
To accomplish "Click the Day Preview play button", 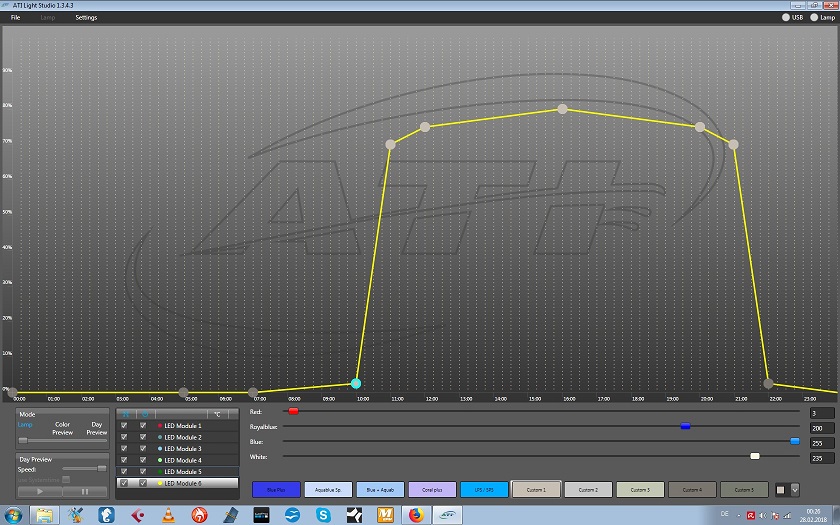I will pyautogui.click(x=40, y=491).
